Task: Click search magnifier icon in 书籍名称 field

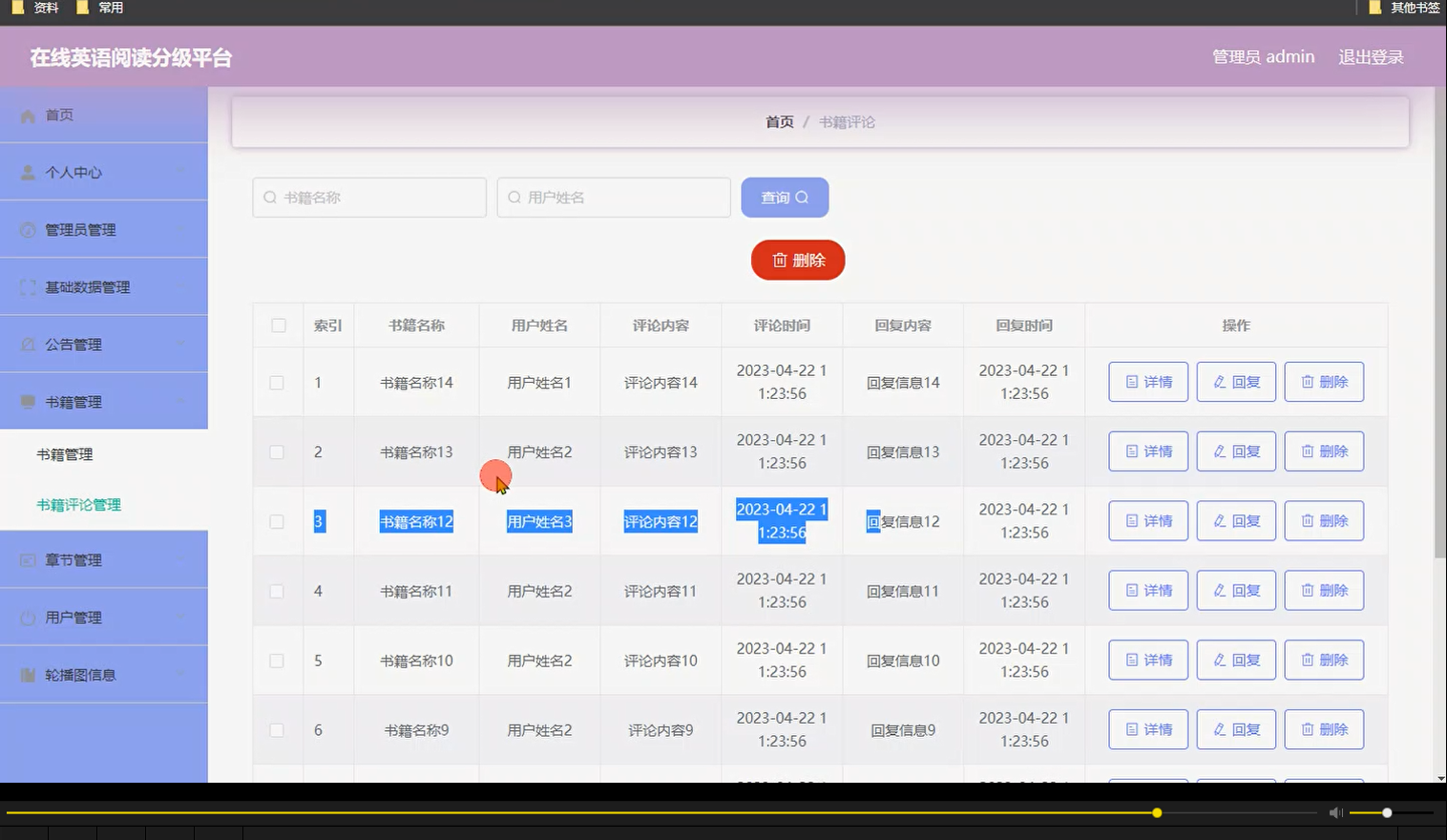Action: pyautogui.click(x=270, y=198)
